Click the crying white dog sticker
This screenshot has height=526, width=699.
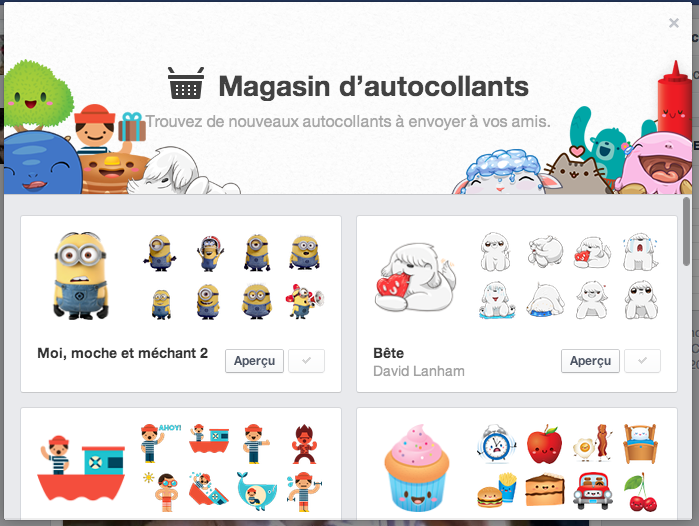coord(640,251)
